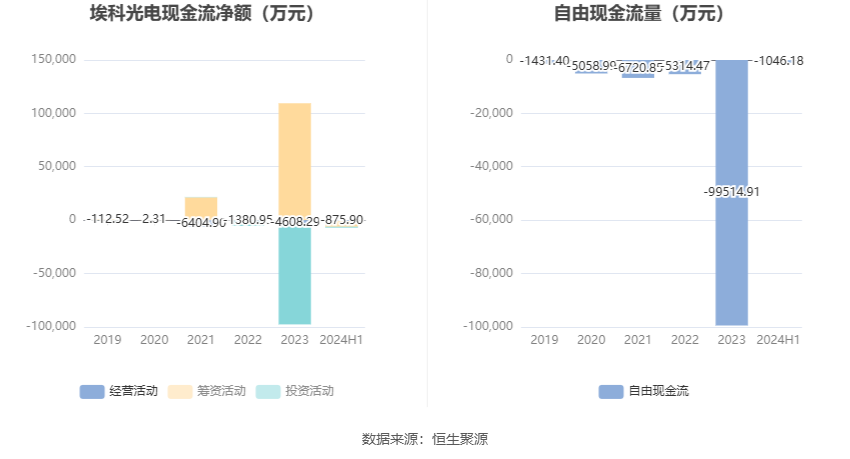Click the -5058.99 data label
Image resolution: width=850 pixels, height=459 pixels.
[591, 66]
